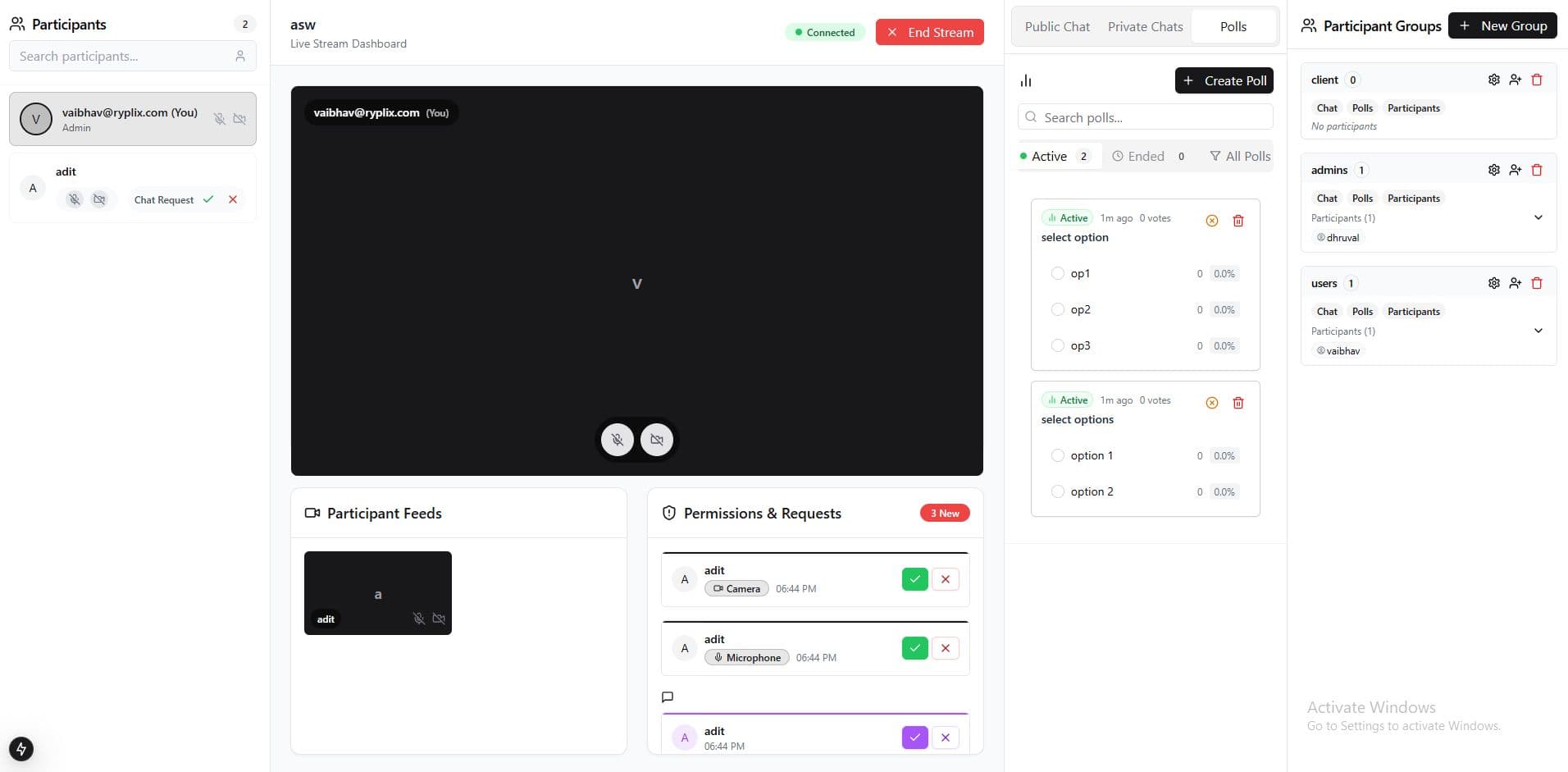Create a new poll

tap(1224, 80)
